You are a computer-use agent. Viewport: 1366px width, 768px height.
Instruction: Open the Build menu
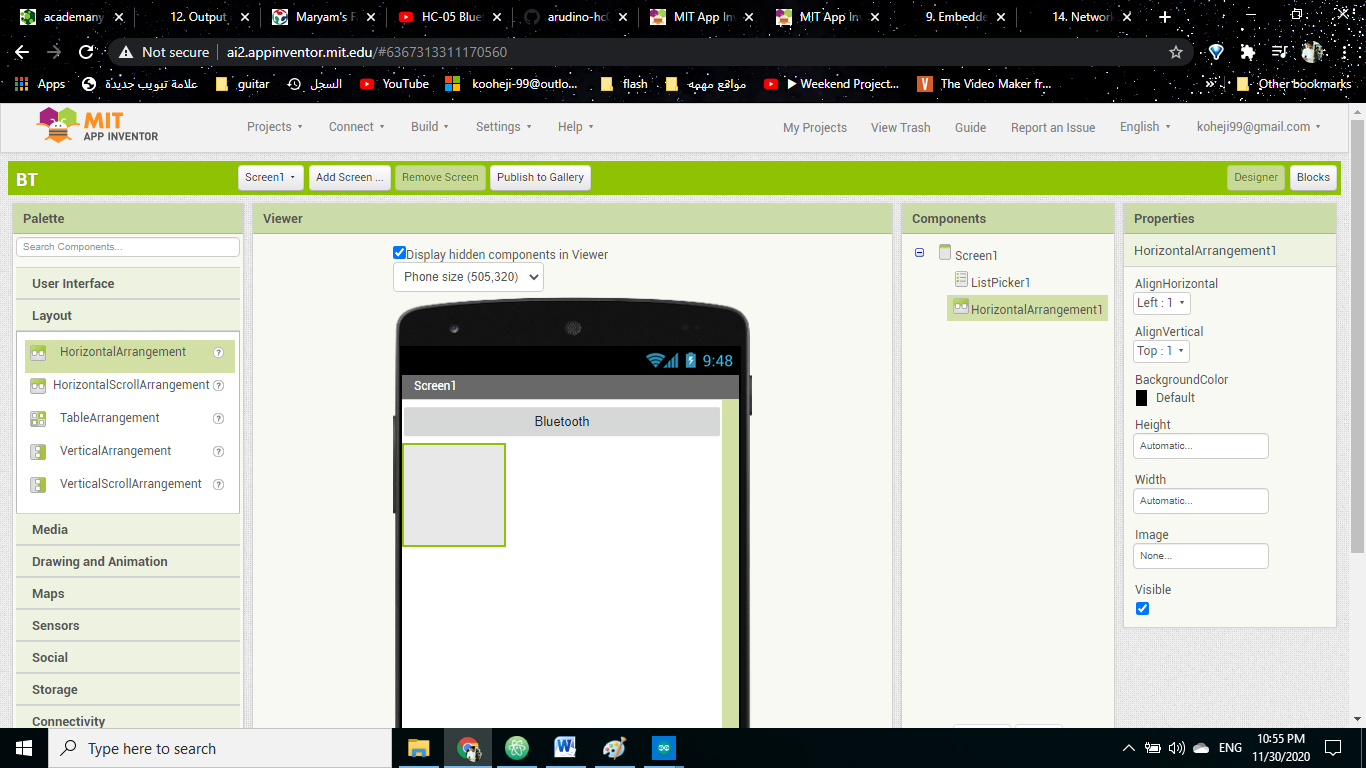[429, 127]
